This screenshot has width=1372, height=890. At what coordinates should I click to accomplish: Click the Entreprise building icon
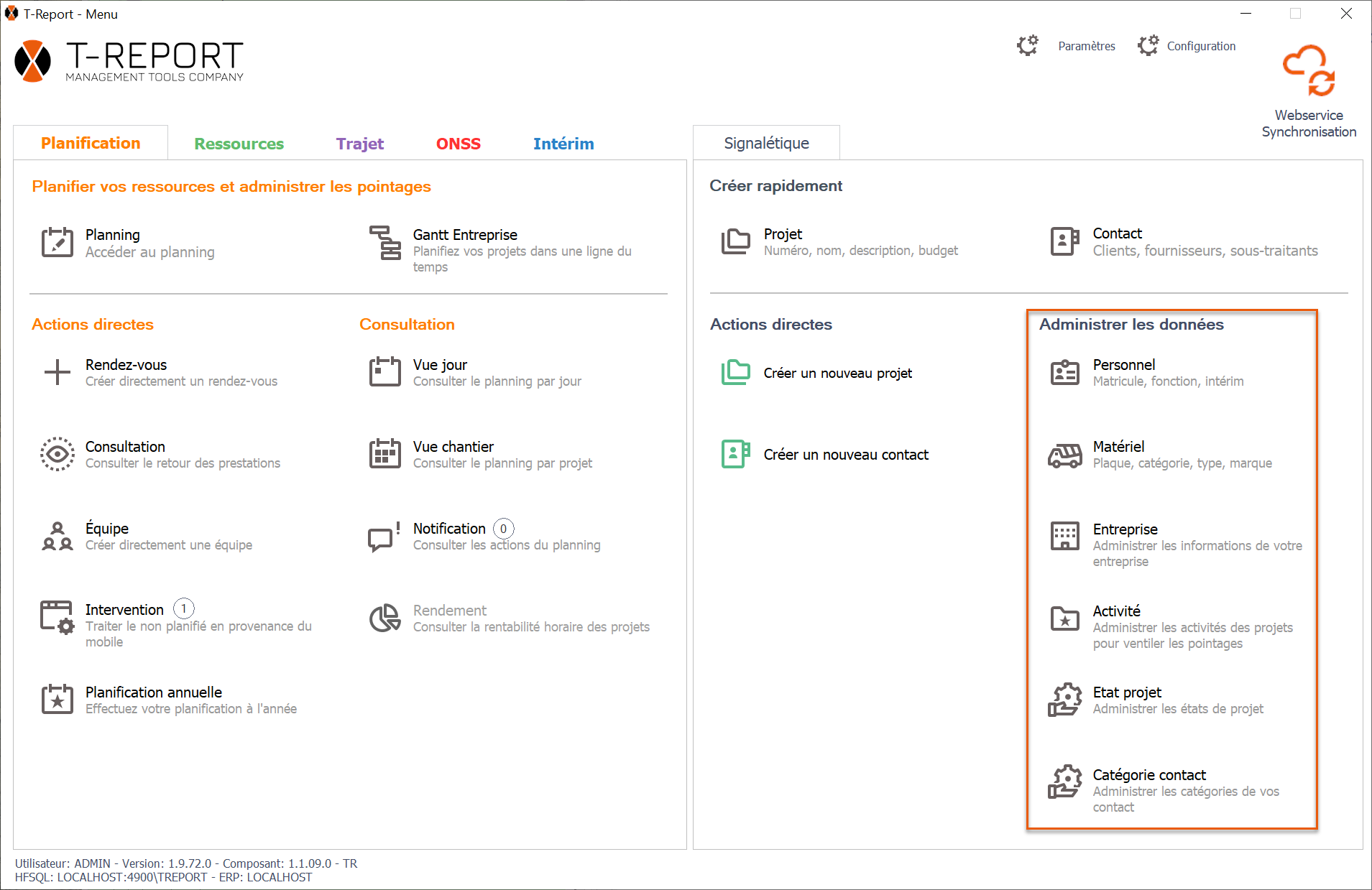pyautogui.click(x=1064, y=537)
